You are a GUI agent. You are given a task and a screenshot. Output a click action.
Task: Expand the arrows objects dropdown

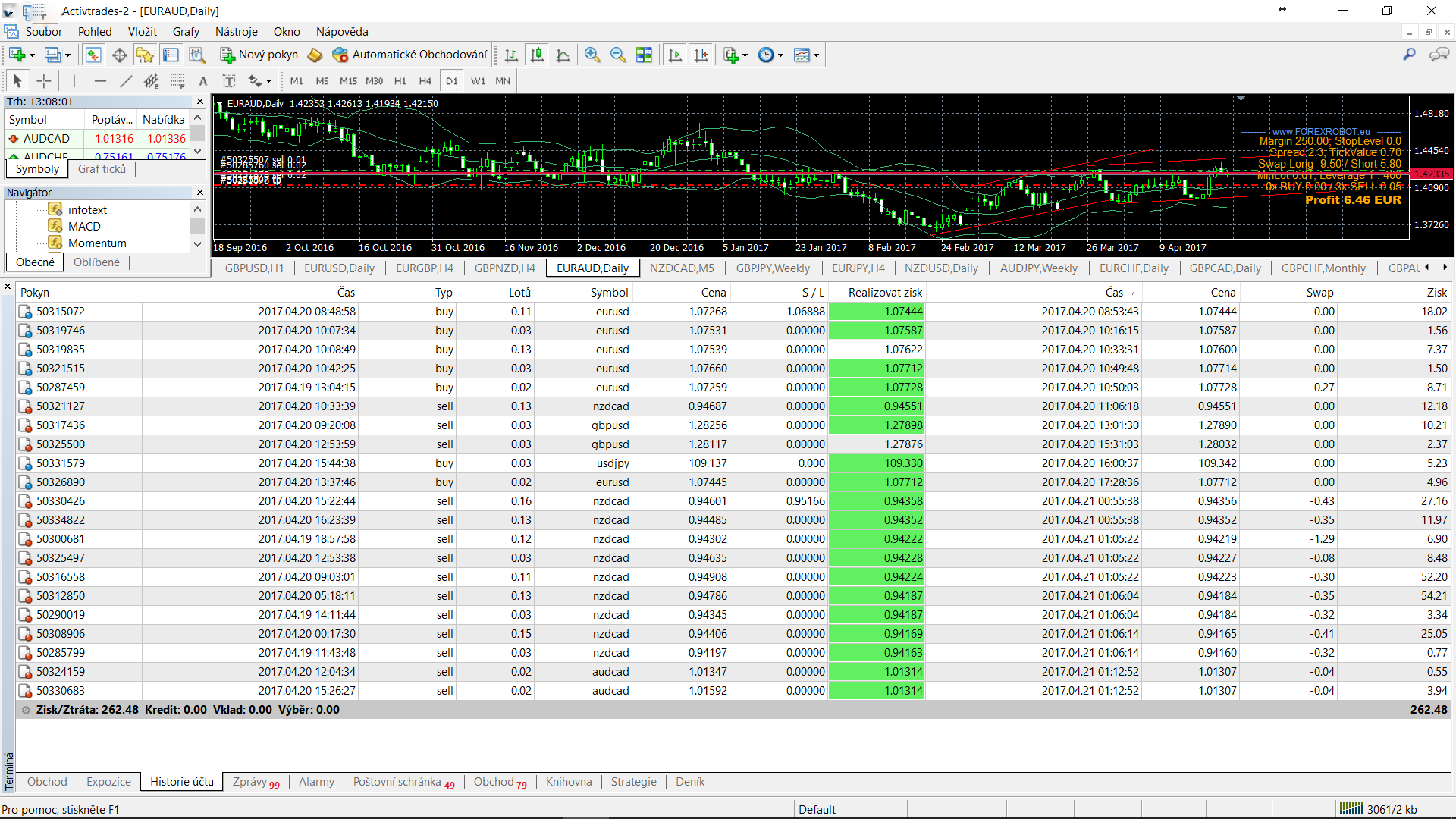click(268, 81)
